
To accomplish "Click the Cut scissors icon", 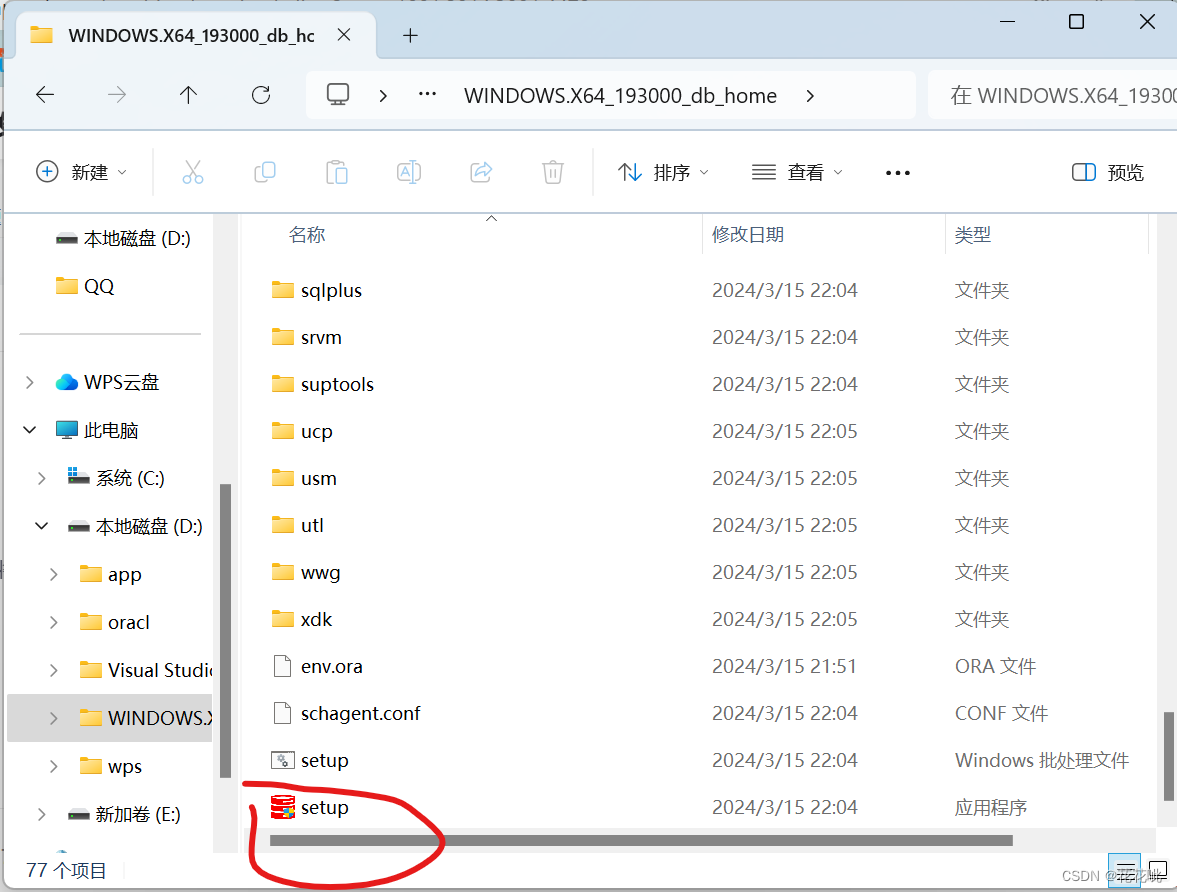I will click(x=193, y=173).
